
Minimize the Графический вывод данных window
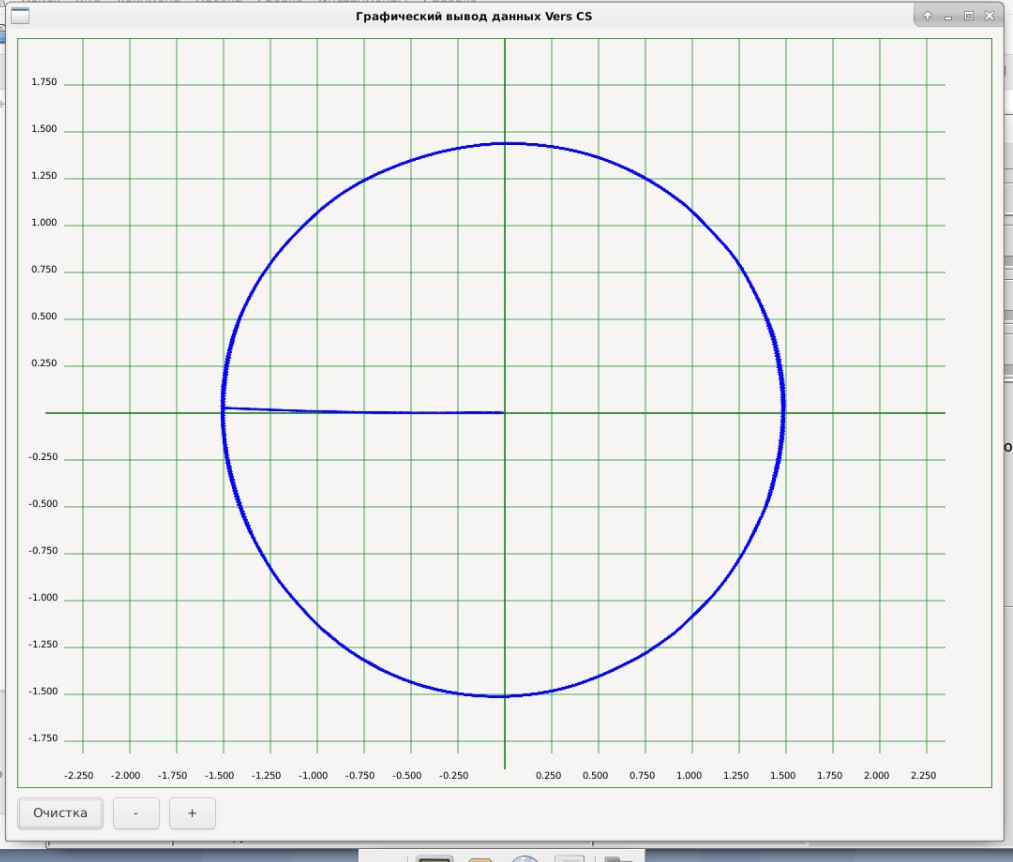click(x=948, y=16)
